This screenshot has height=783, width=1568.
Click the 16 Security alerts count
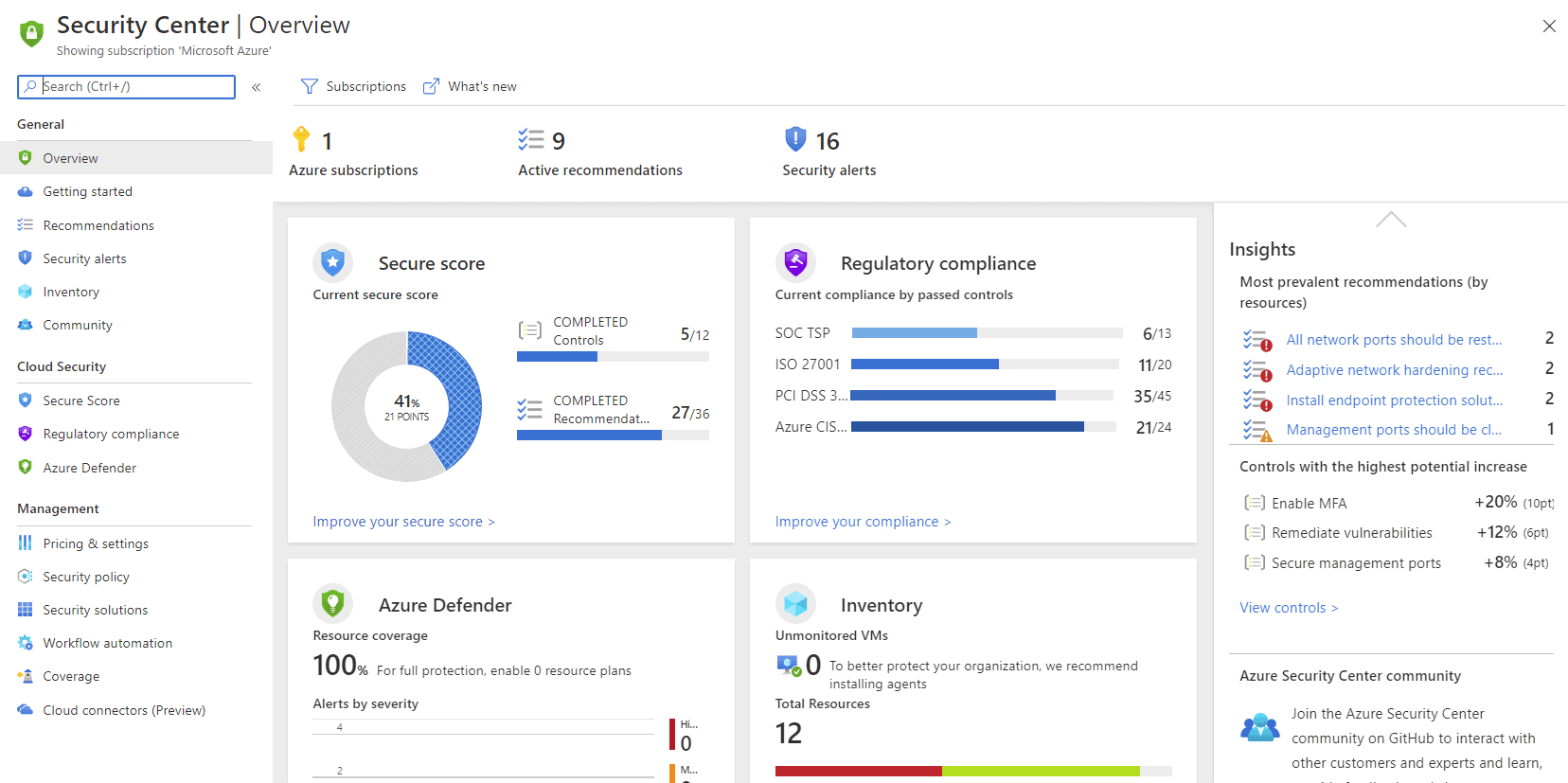pos(828,141)
